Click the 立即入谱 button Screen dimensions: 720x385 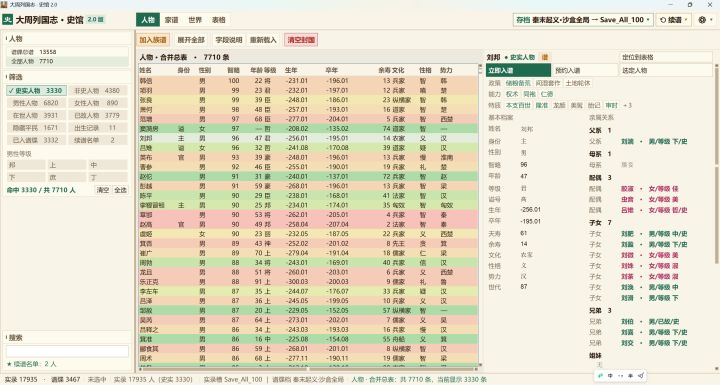coord(518,70)
